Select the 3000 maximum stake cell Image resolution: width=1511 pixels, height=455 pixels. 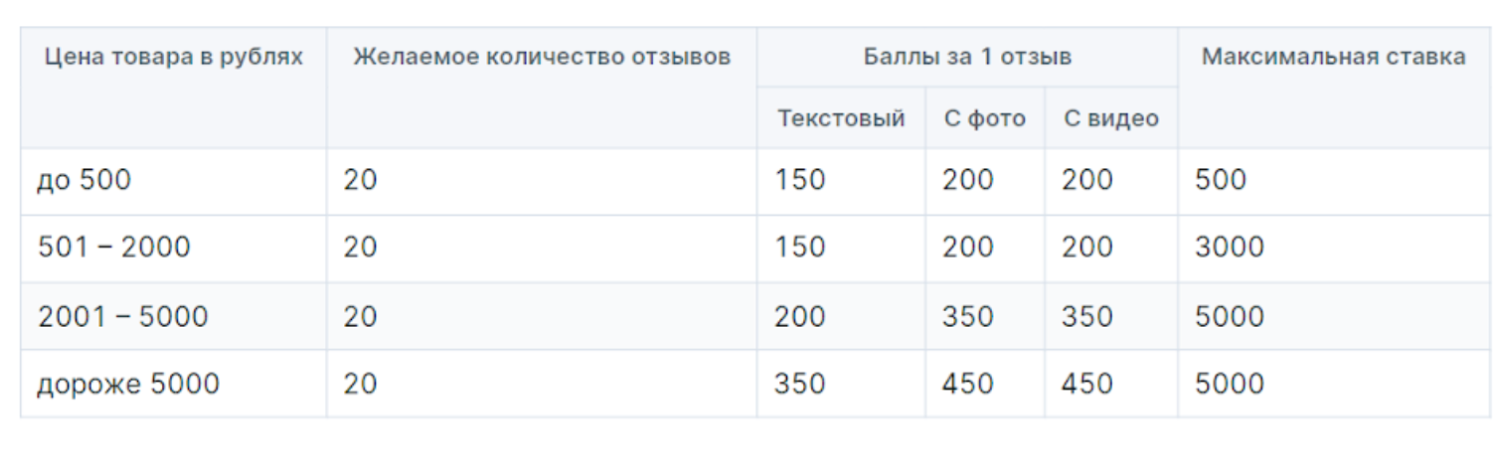pos(1334,248)
